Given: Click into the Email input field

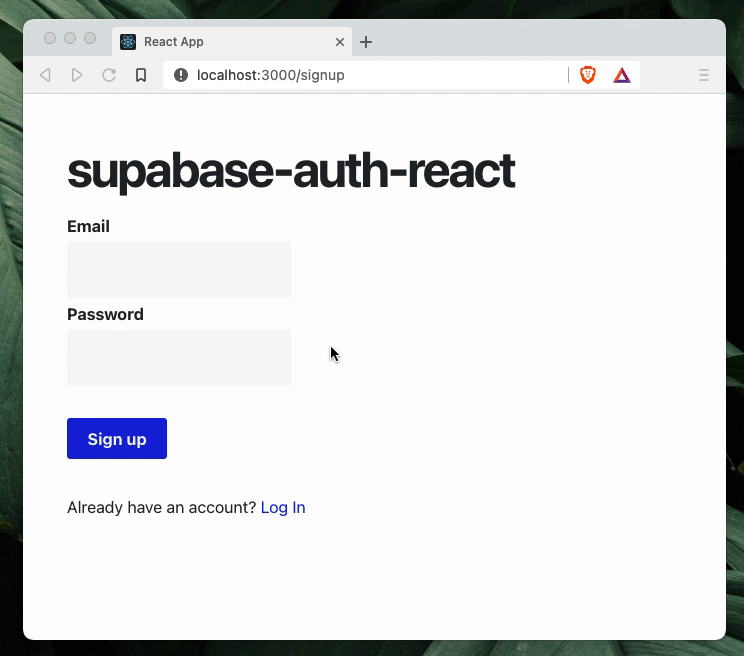Looking at the screenshot, I should click(x=179, y=270).
